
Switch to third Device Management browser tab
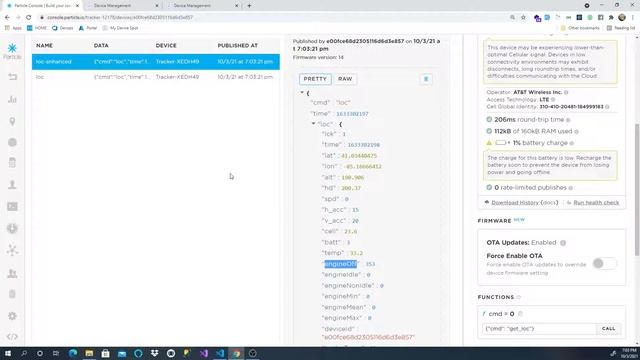tap(202, 6)
